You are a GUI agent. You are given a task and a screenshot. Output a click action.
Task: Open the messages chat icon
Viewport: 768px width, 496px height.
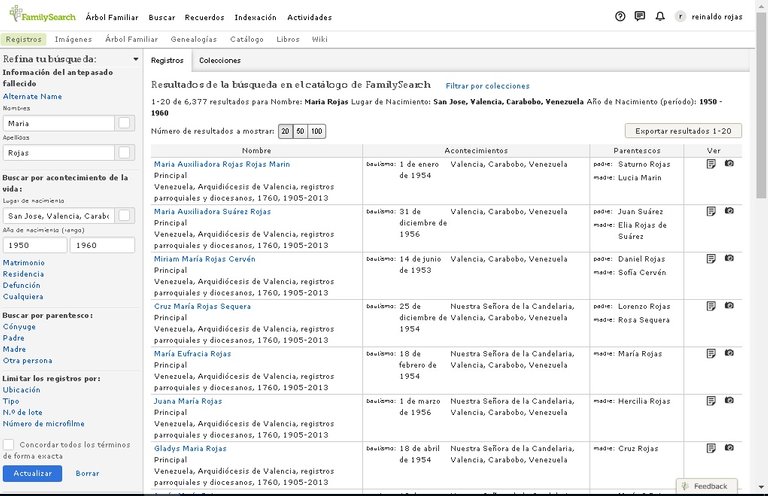tap(640, 16)
